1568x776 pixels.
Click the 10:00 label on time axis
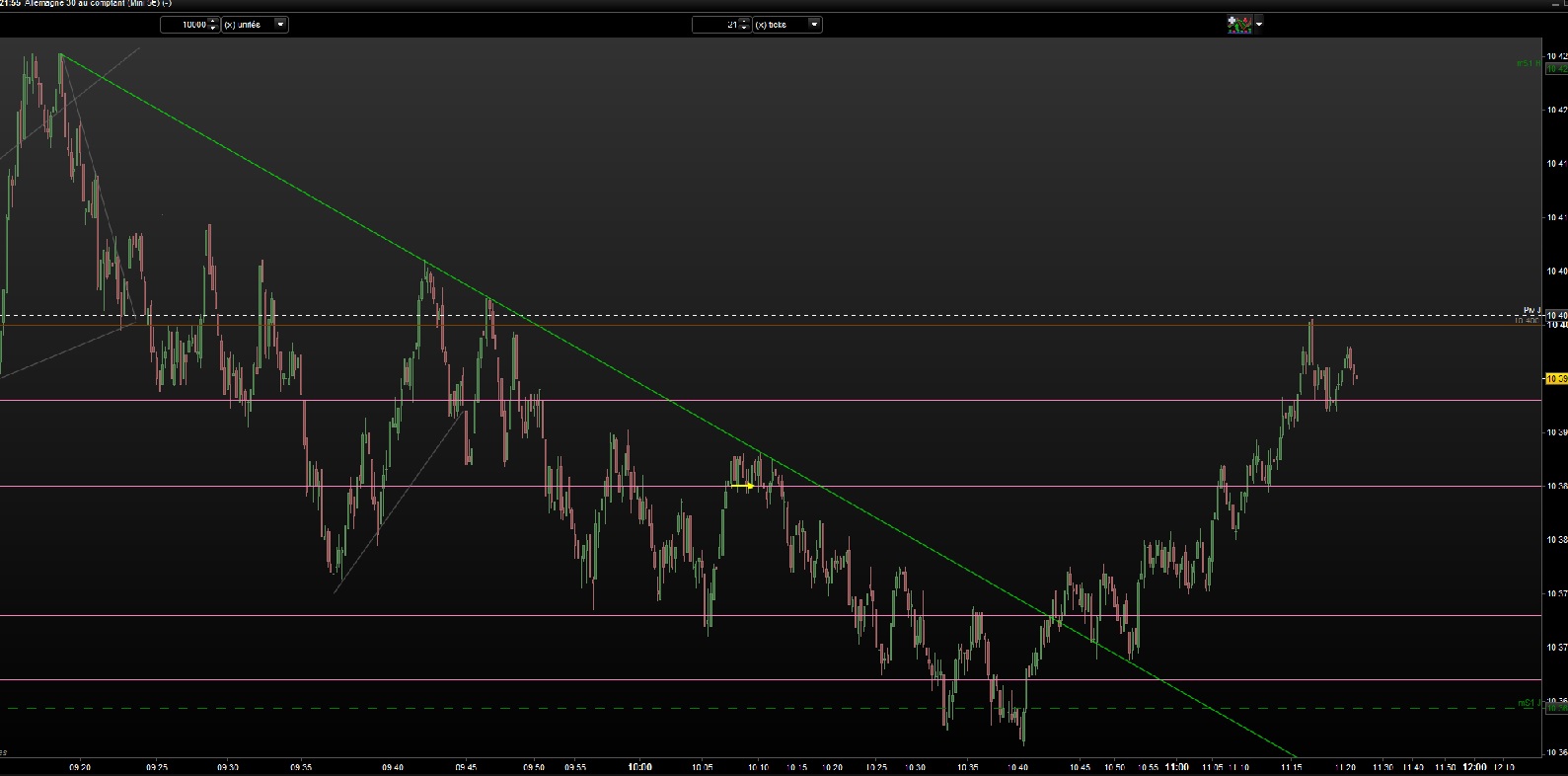(x=639, y=766)
